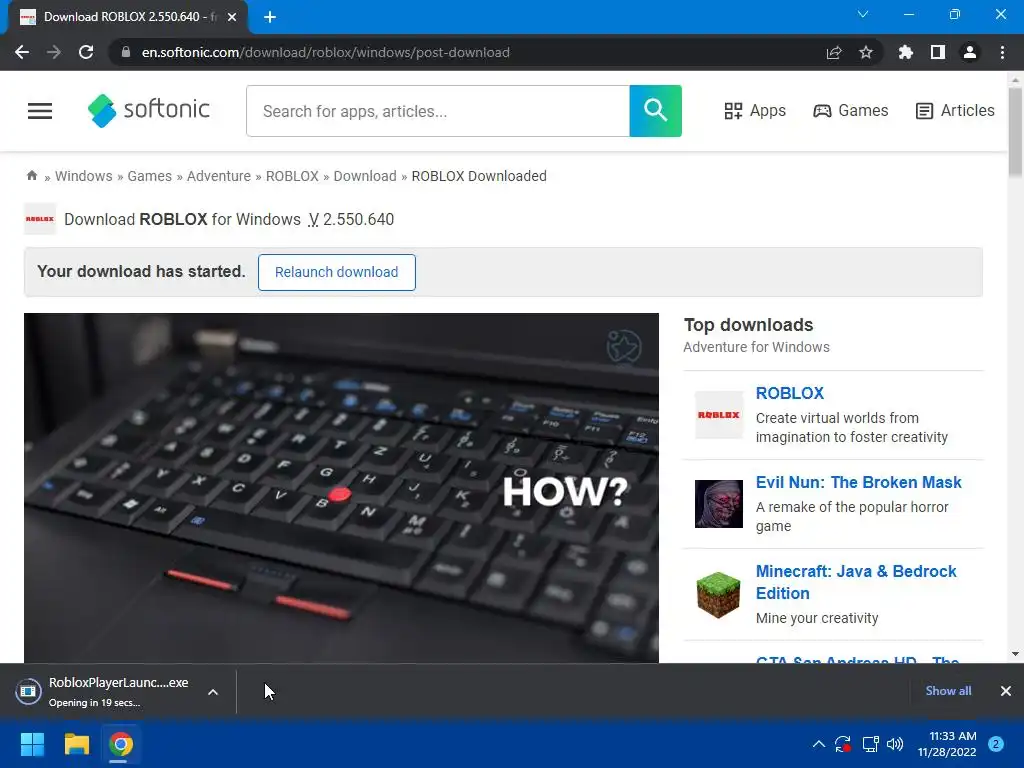1024x768 pixels.
Task: Open Minecraft: Java & Bedrock Edition
Action: [856, 582]
